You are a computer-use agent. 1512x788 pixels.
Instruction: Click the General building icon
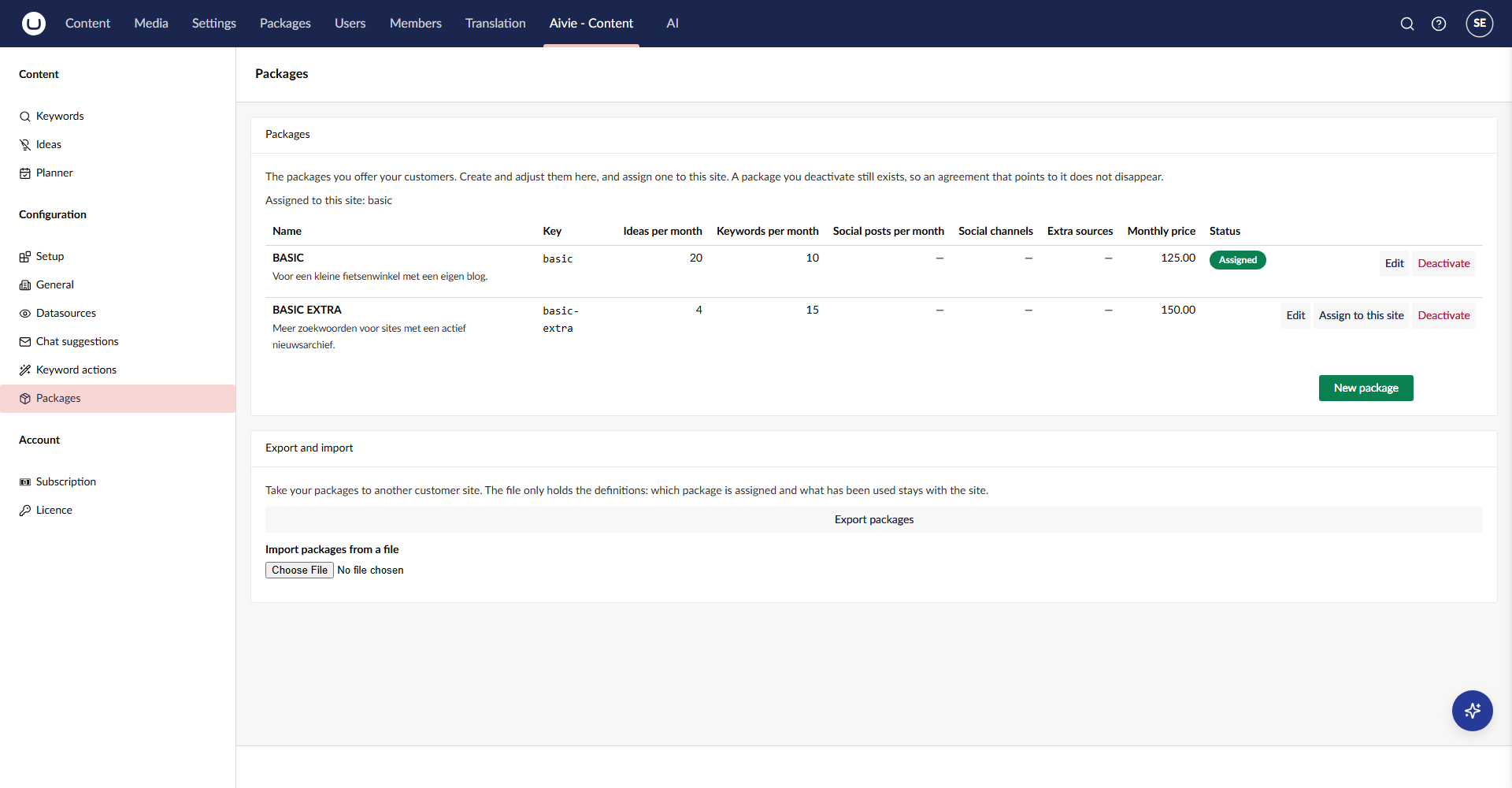(x=25, y=285)
